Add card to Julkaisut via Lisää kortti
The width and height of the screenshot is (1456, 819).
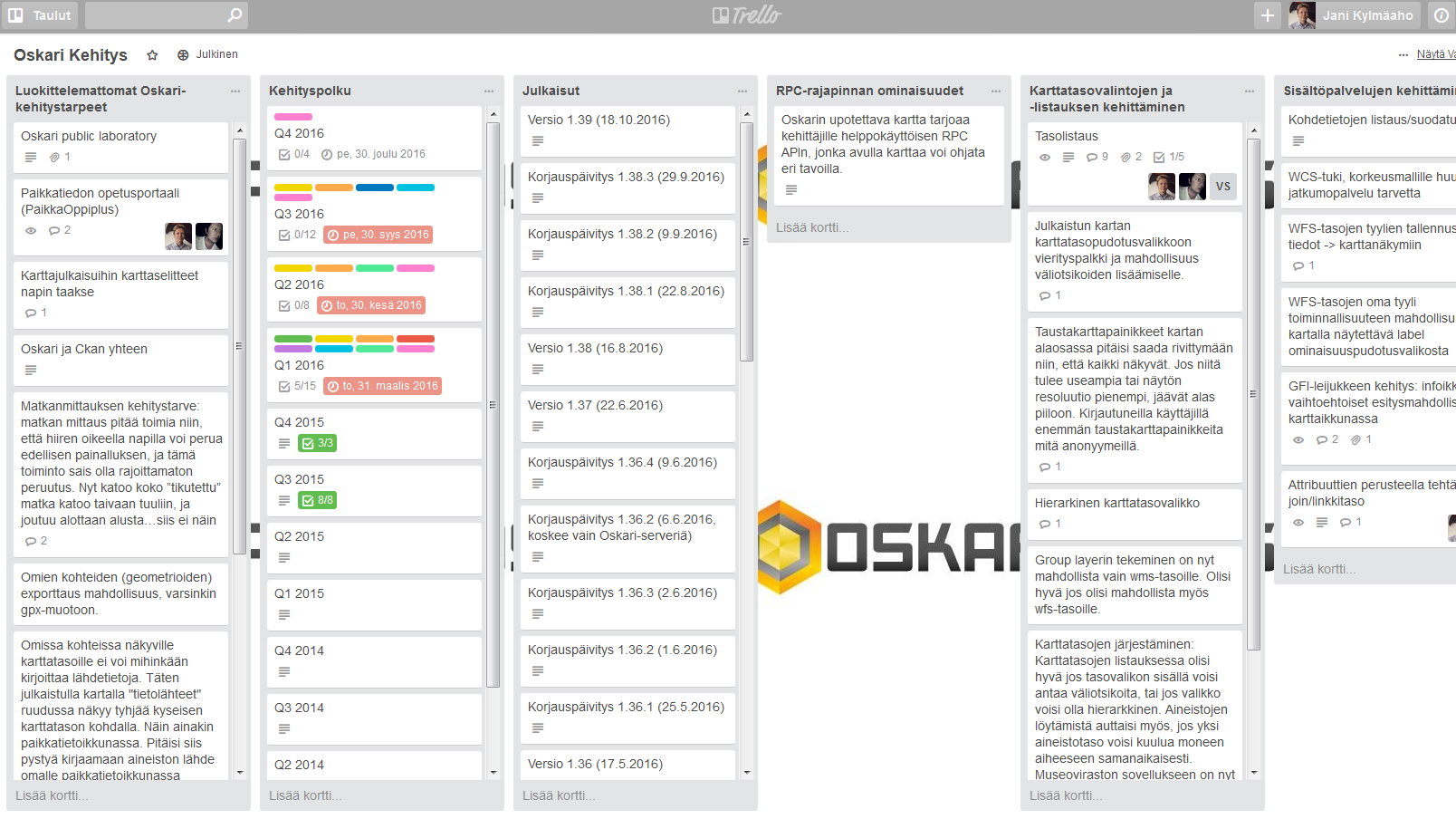[x=559, y=795]
